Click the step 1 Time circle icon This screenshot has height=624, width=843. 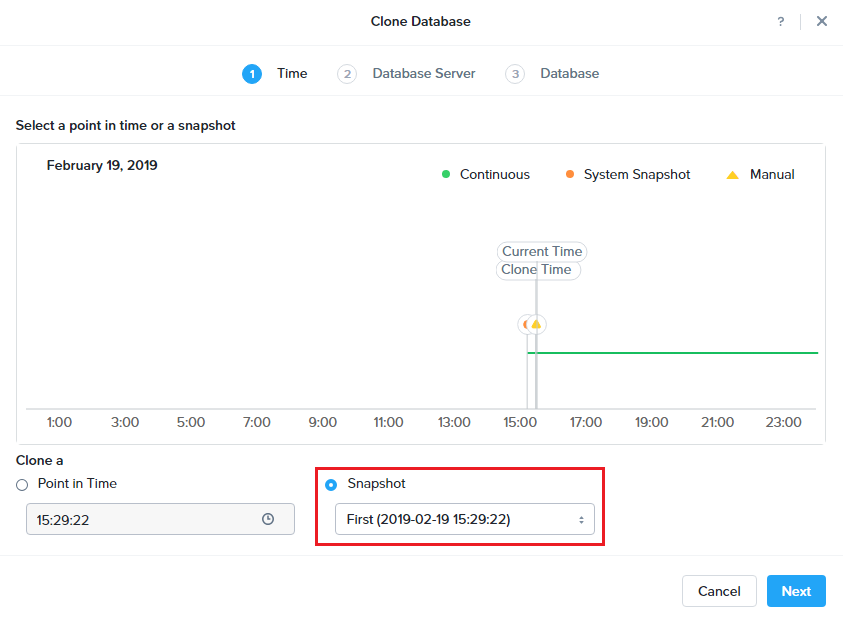[252, 74]
